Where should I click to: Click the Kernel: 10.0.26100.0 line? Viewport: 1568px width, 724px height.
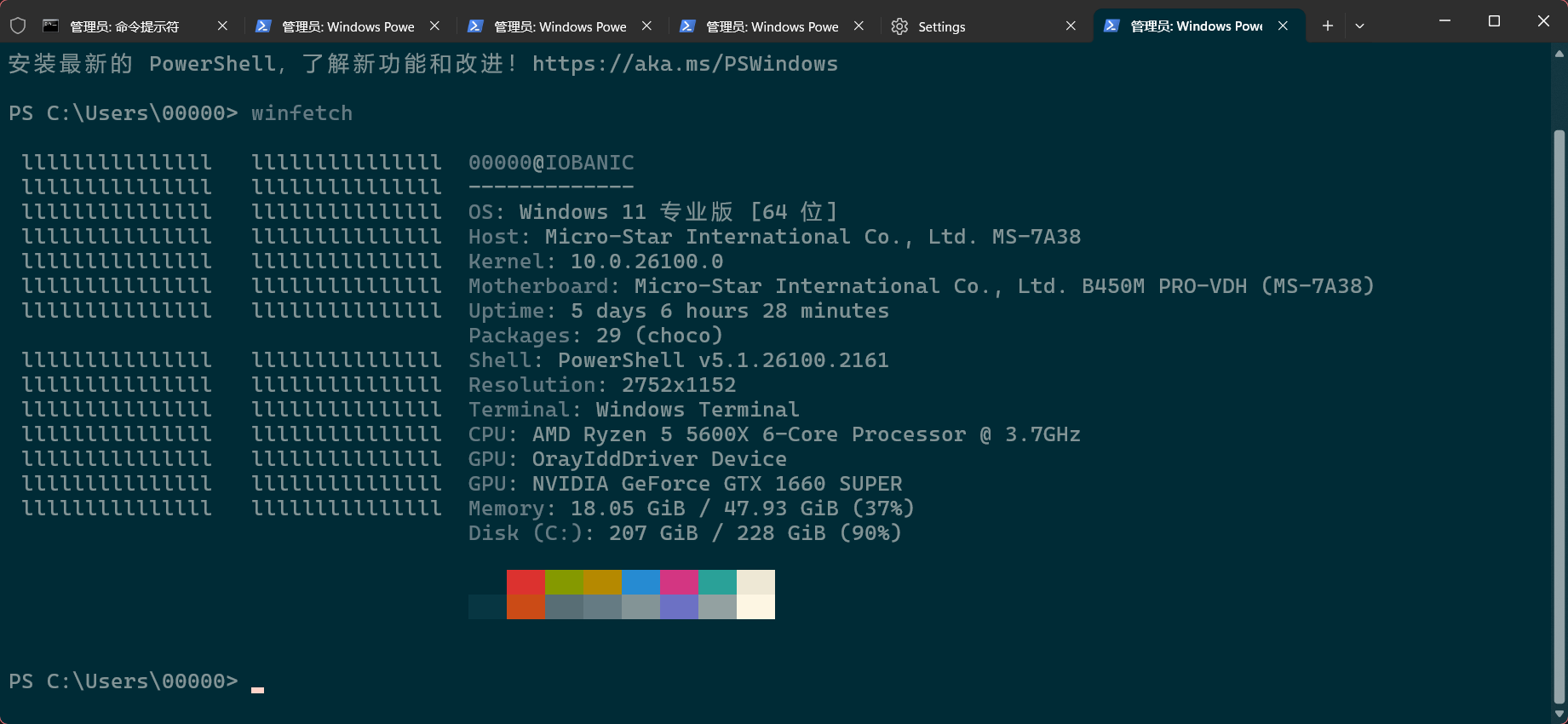596,261
